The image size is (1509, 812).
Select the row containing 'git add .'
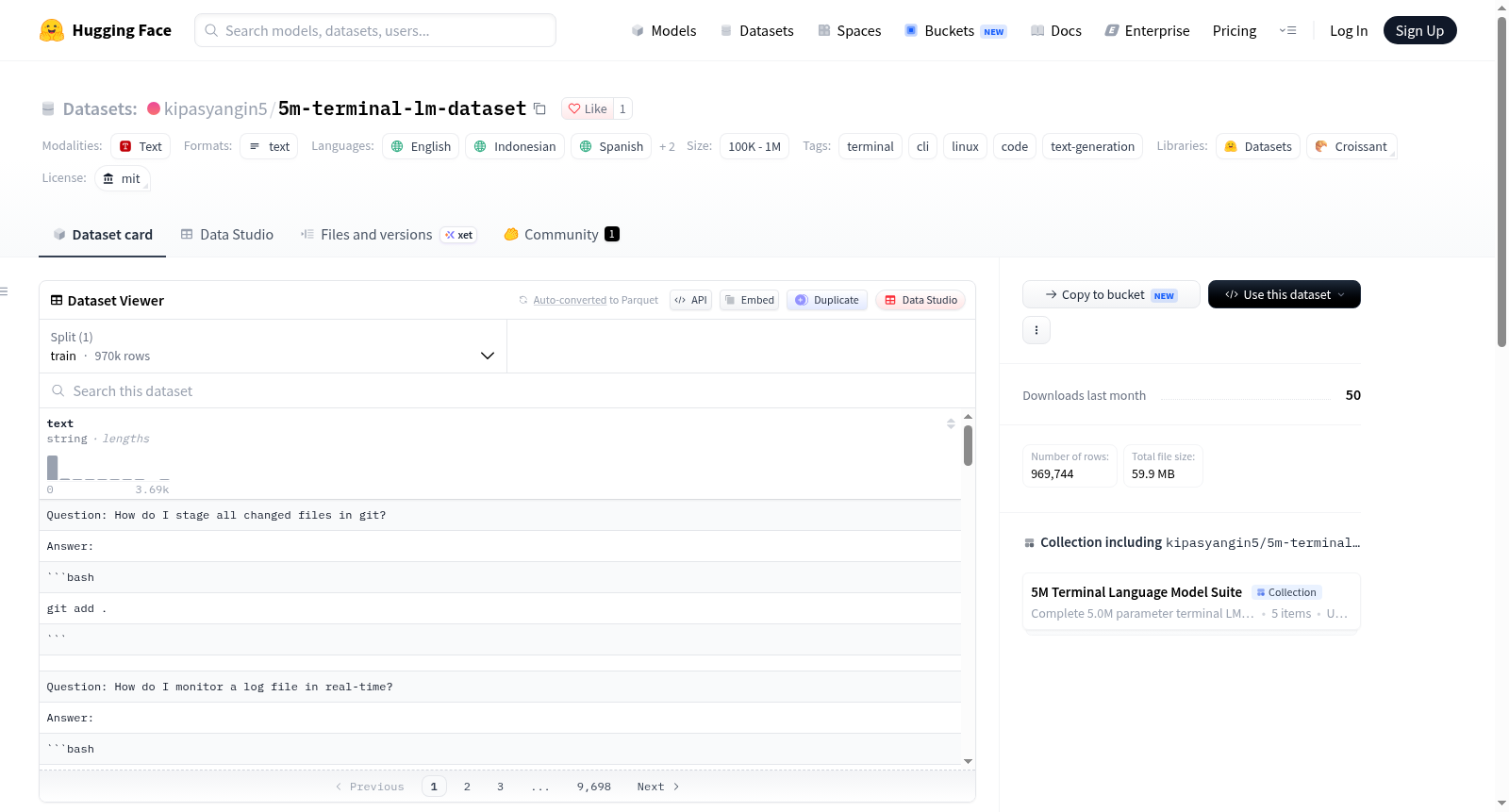pyautogui.click(x=500, y=608)
